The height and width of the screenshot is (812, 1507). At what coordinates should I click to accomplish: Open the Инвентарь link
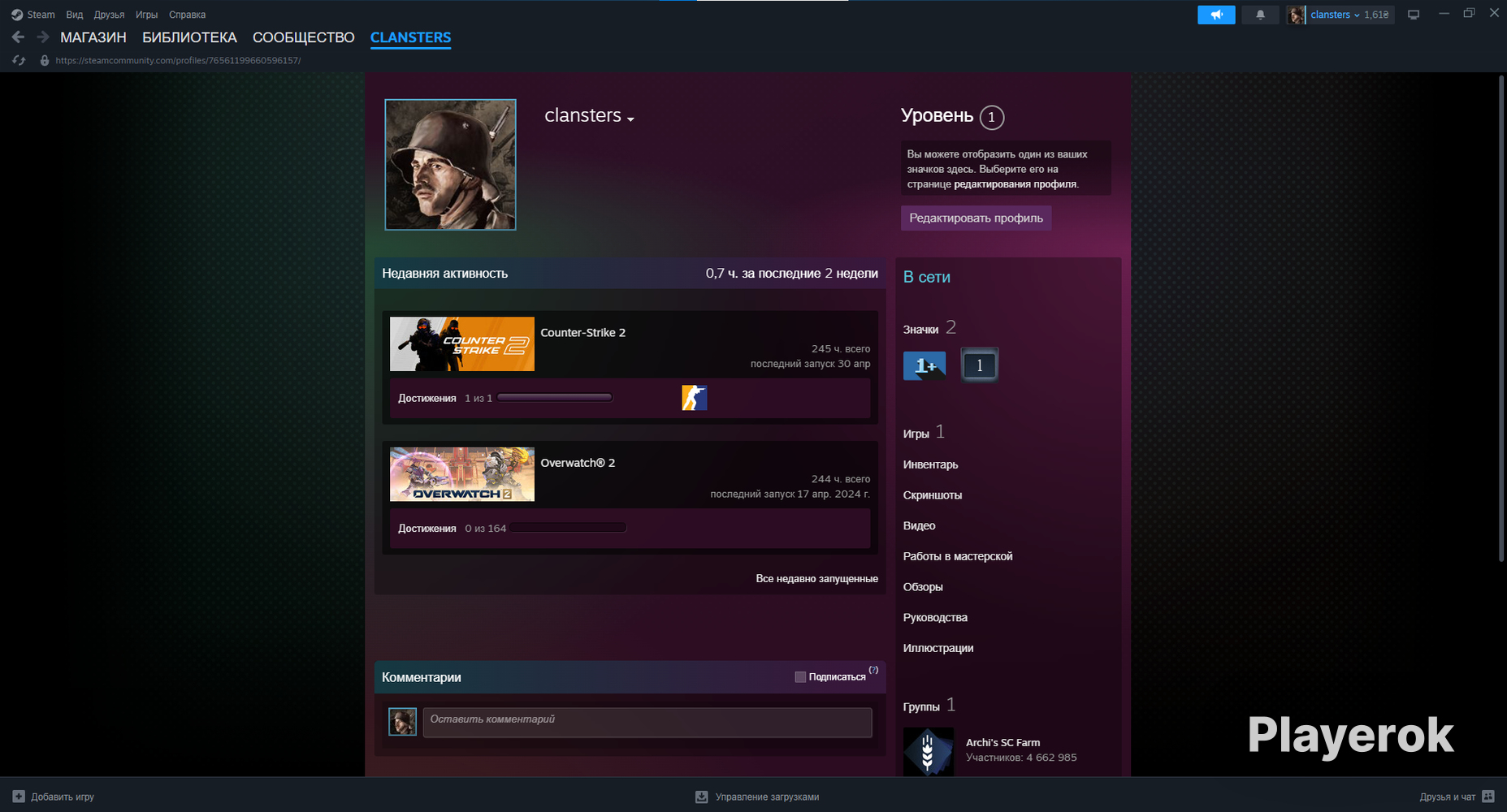[x=930, y=464]
